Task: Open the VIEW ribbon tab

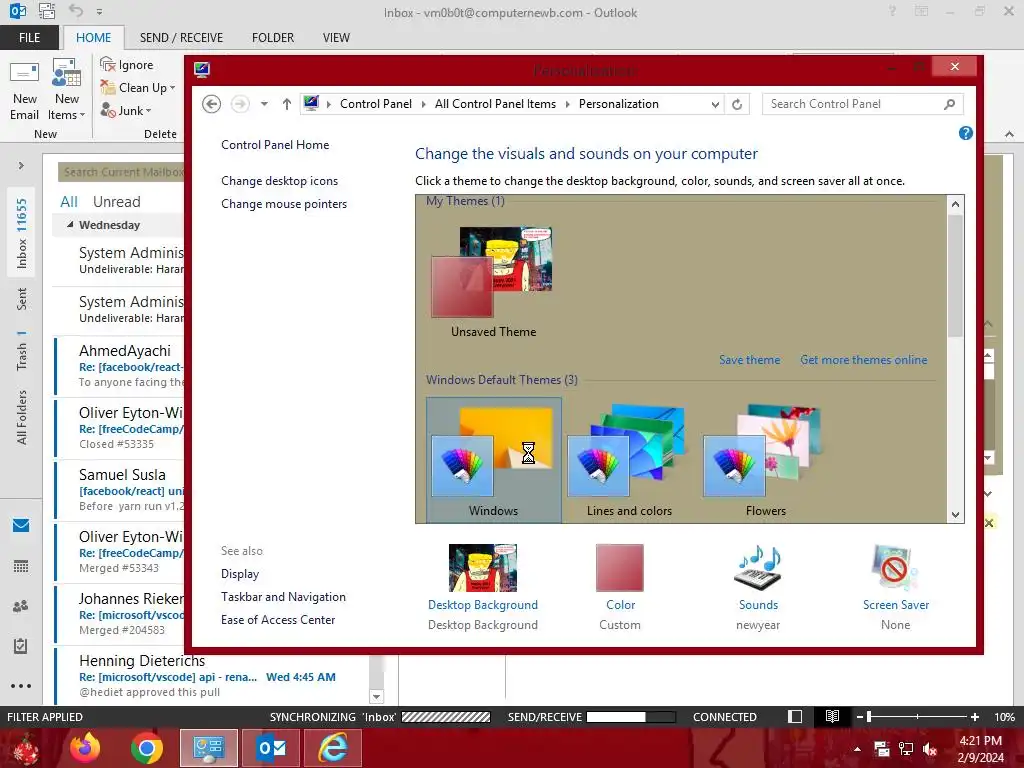Action: tap(336, 38)
